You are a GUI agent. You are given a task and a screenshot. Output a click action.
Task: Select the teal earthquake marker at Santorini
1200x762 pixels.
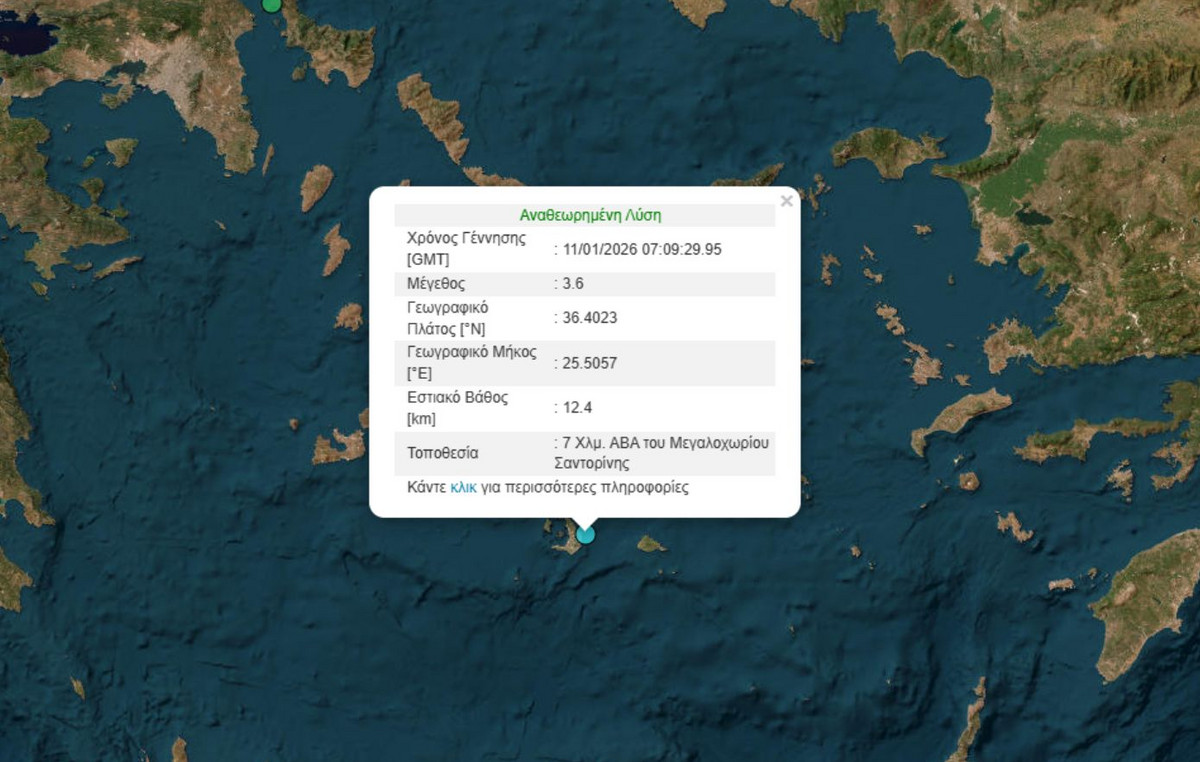tap(585, 534)
